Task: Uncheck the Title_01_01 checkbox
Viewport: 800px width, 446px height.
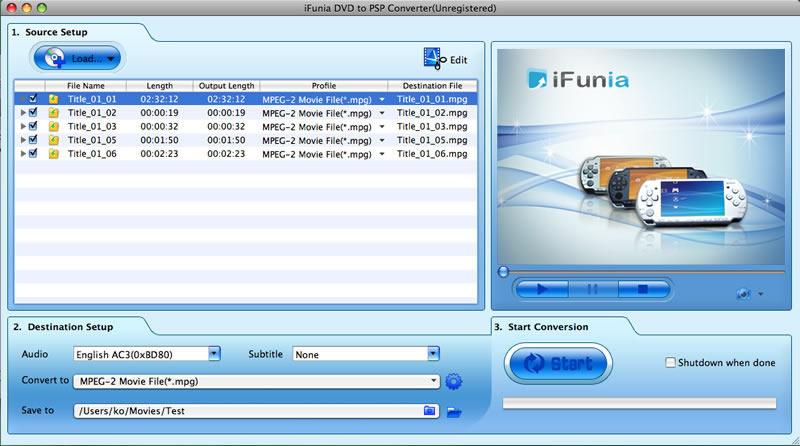Action: 33,98
